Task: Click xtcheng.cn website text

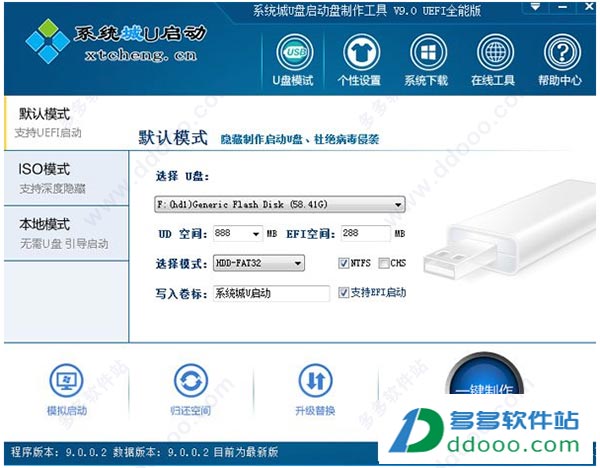Action: pos(140,55)
